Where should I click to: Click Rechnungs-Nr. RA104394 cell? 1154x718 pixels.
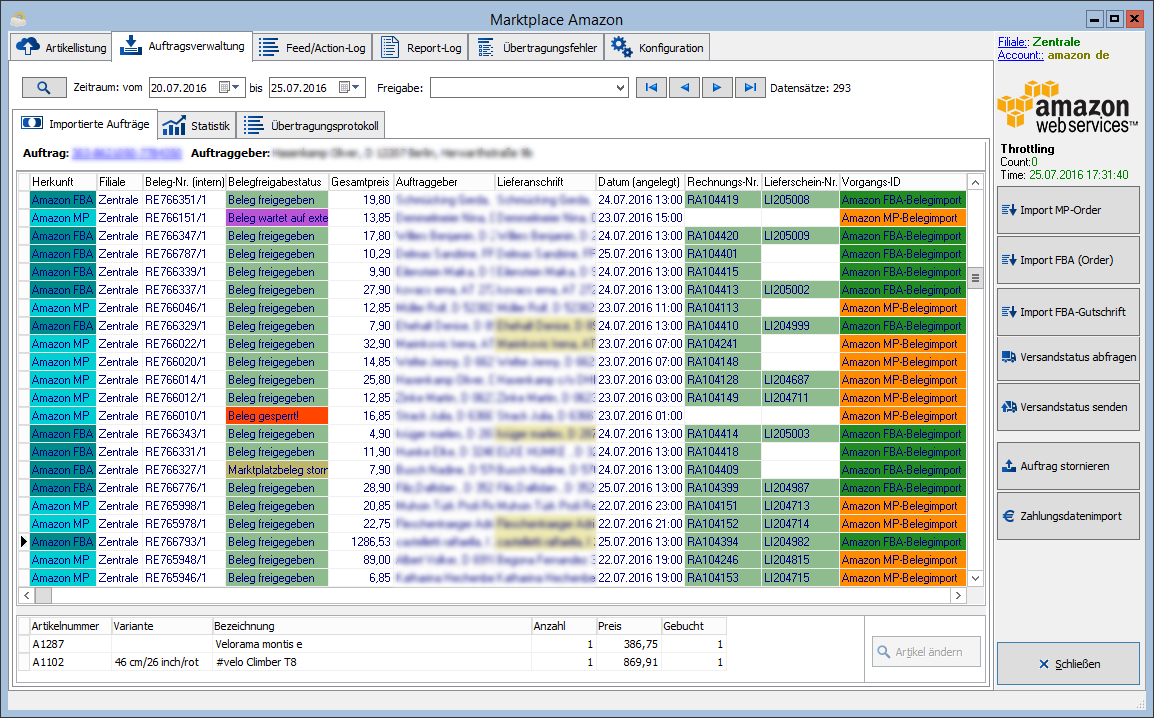coord(723,542)
